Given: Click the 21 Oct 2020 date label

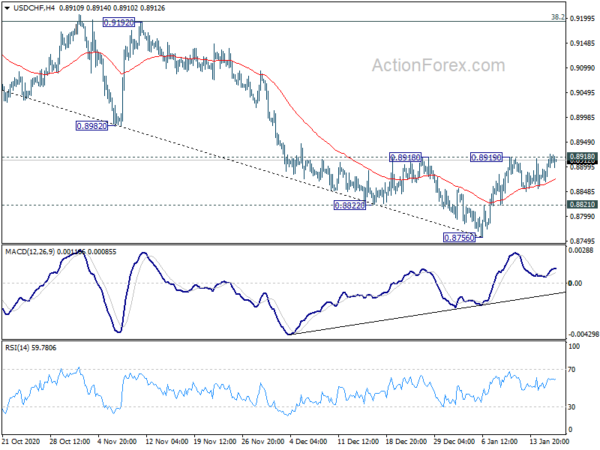Looking at the screenshot, I should (21, 441).
